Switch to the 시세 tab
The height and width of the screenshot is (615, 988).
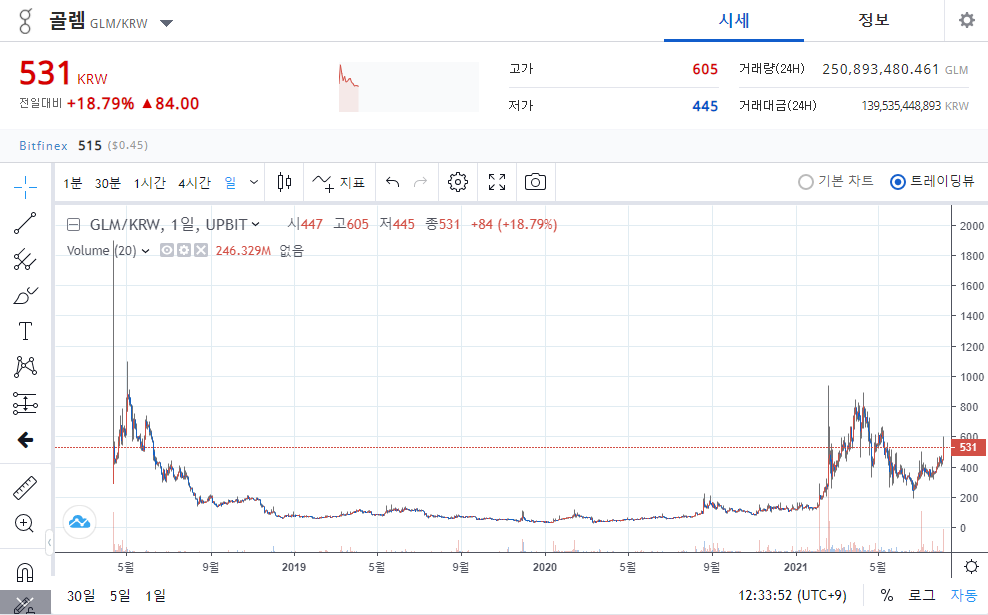733,20
